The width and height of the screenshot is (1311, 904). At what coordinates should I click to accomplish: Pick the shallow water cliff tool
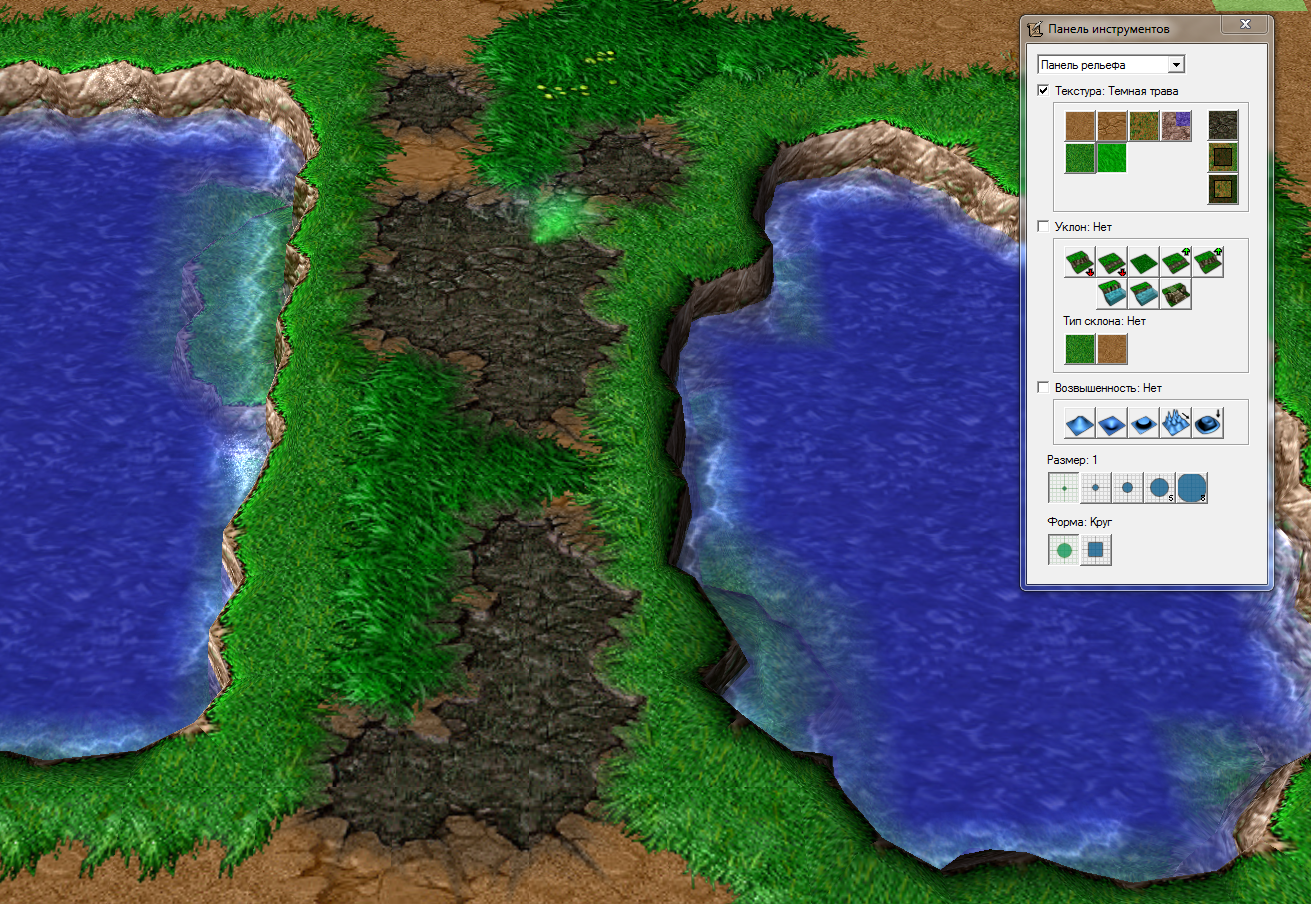[x=1144, y=294]
